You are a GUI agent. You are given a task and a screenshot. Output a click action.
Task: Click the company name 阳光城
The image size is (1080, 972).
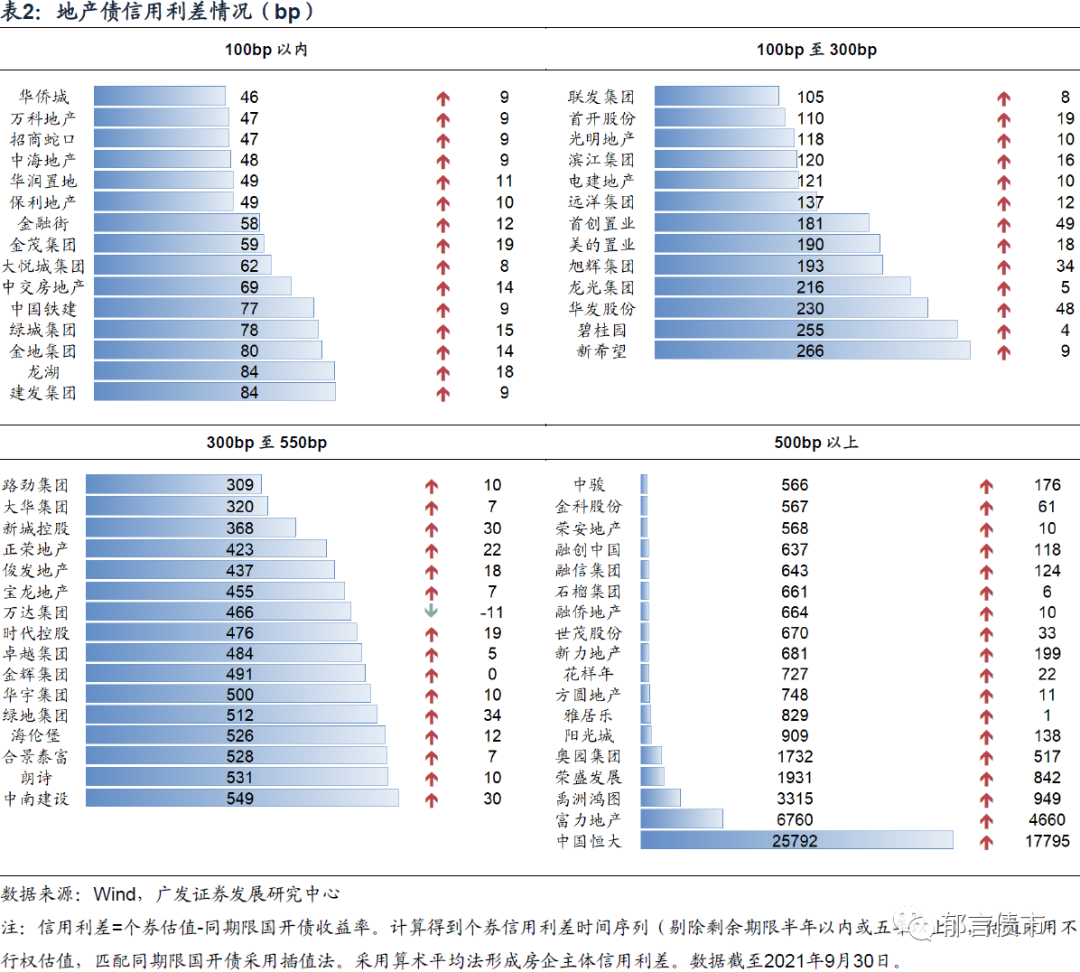(589, 736)
